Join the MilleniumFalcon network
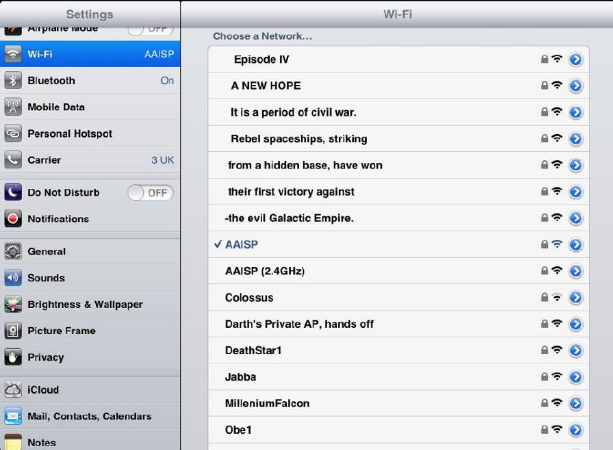This screenshot has width=613, height=450. pyautogui.click(x=268, y=403)
